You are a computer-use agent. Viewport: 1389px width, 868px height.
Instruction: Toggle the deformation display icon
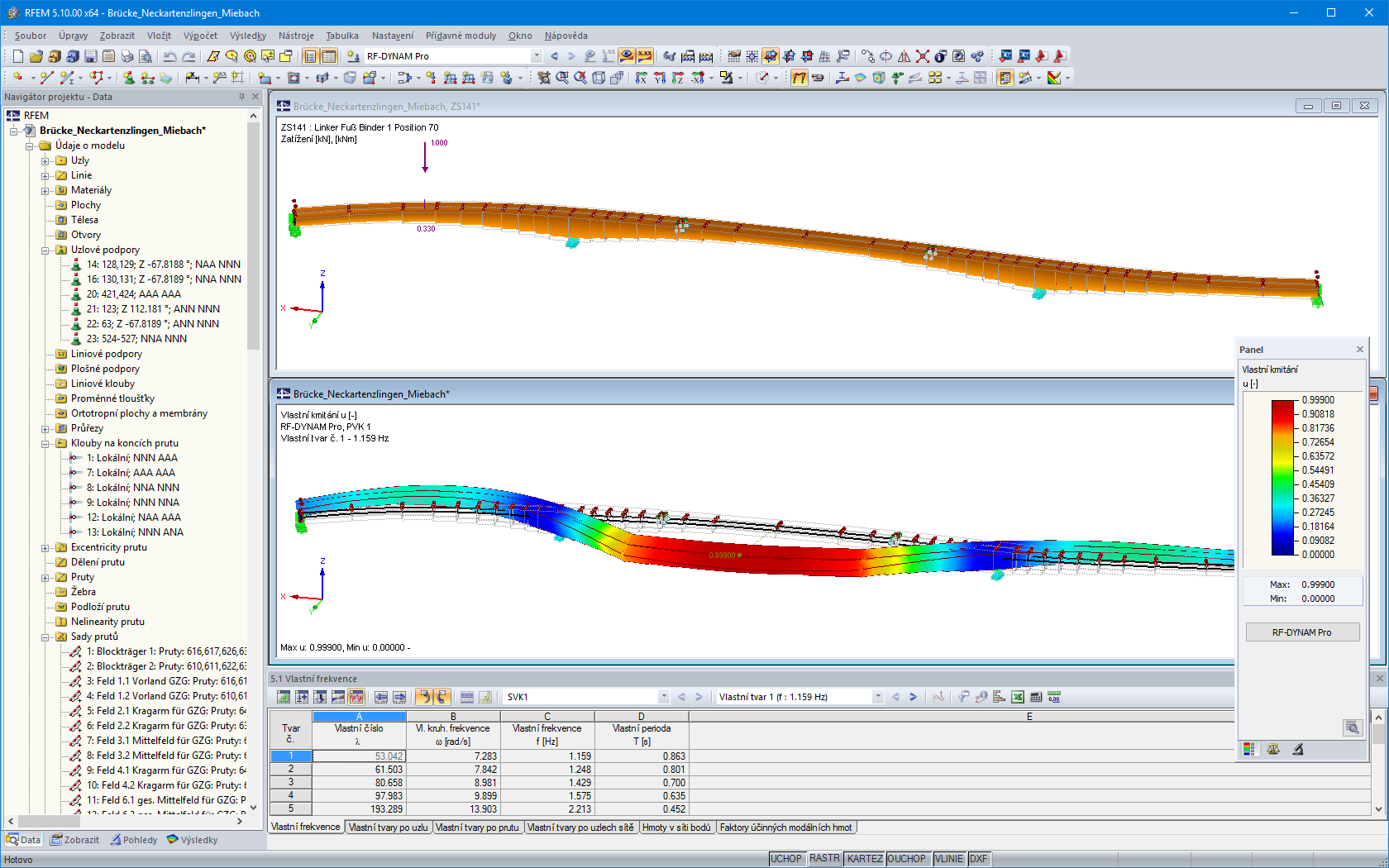pyautogui.click(x=800, y=78)
